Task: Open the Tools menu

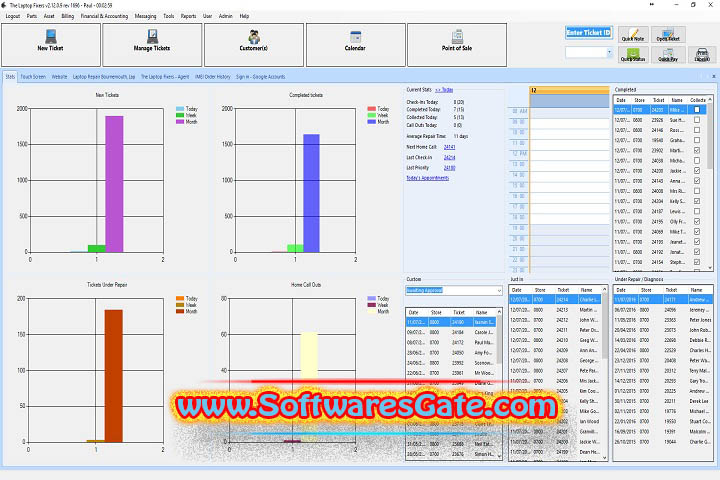Action: (169, 16)
